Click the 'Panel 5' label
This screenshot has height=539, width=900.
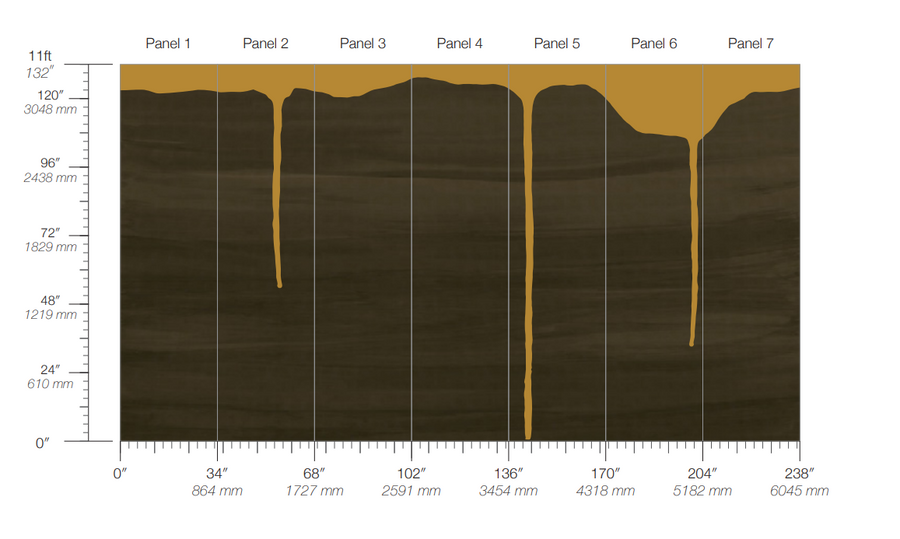tap(556, 44)
